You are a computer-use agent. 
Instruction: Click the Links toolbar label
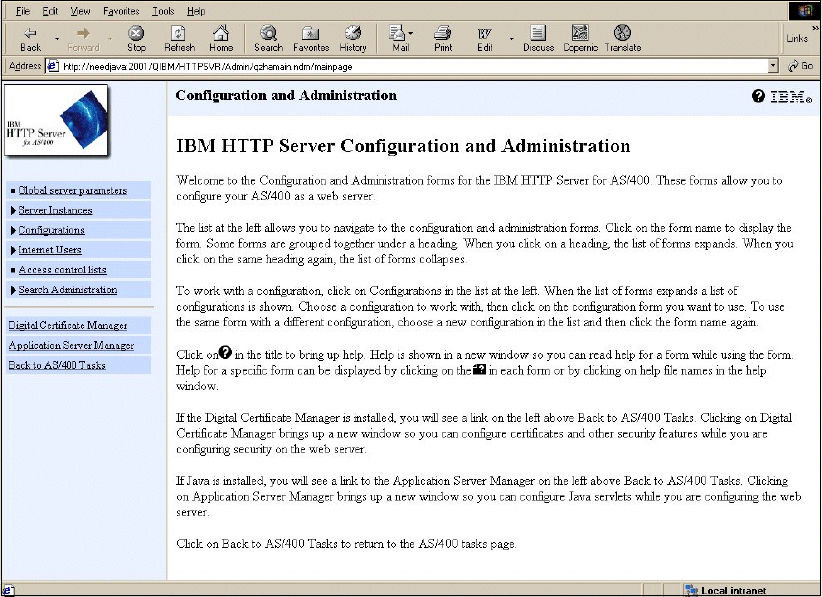click(797, 38)
